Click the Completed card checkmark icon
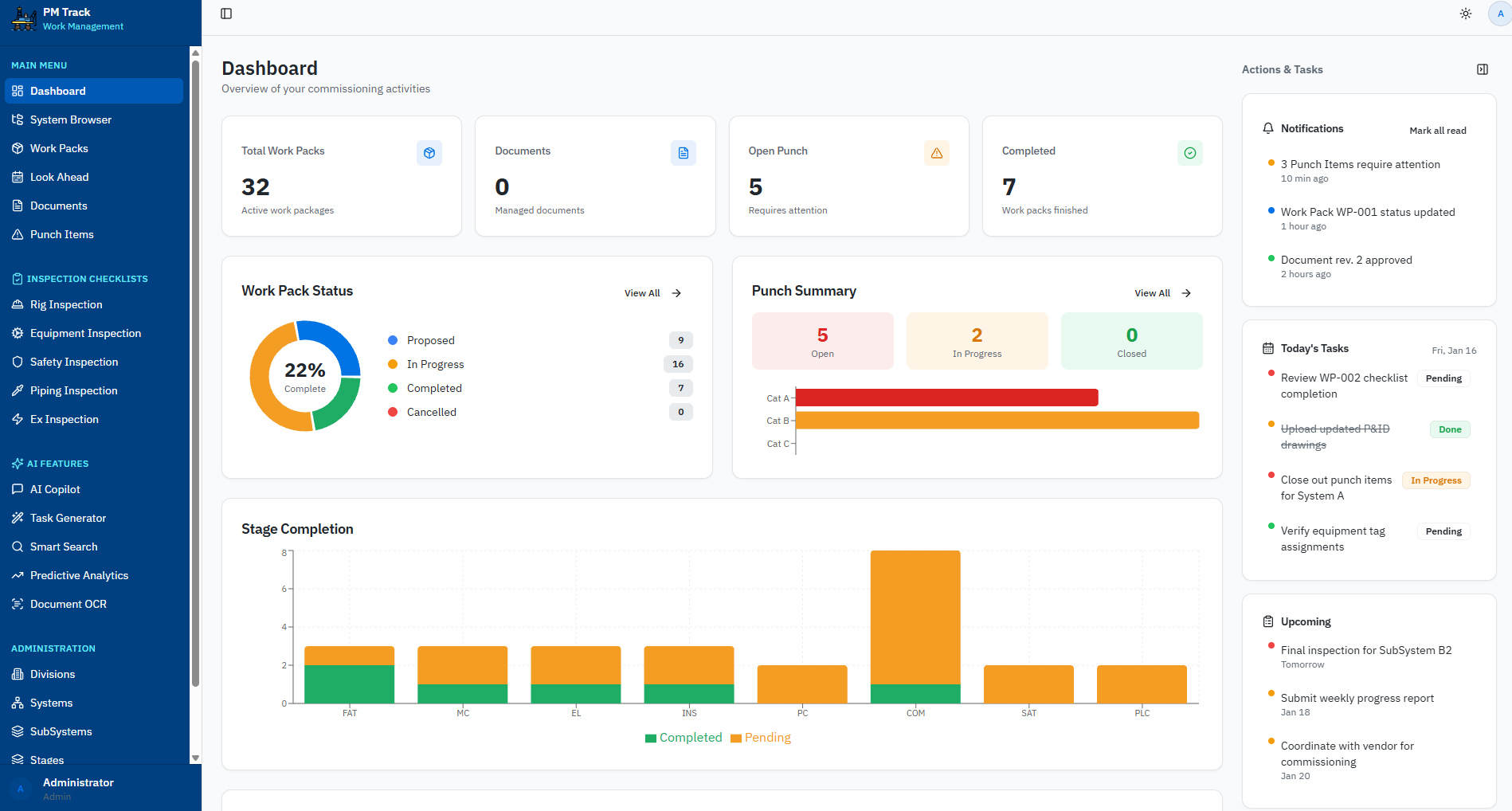Viewport: 1512px width, 811px height. pyautogui.click(x=1190, y=153)
